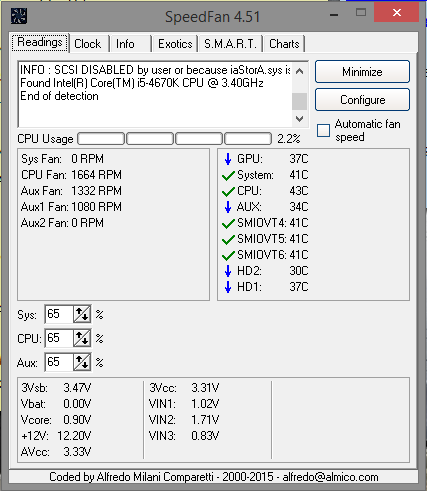The height and width of the screenshot is (491, 427).
Task: Open the S.M.A.R.T. tab
Action: (230, 44)
